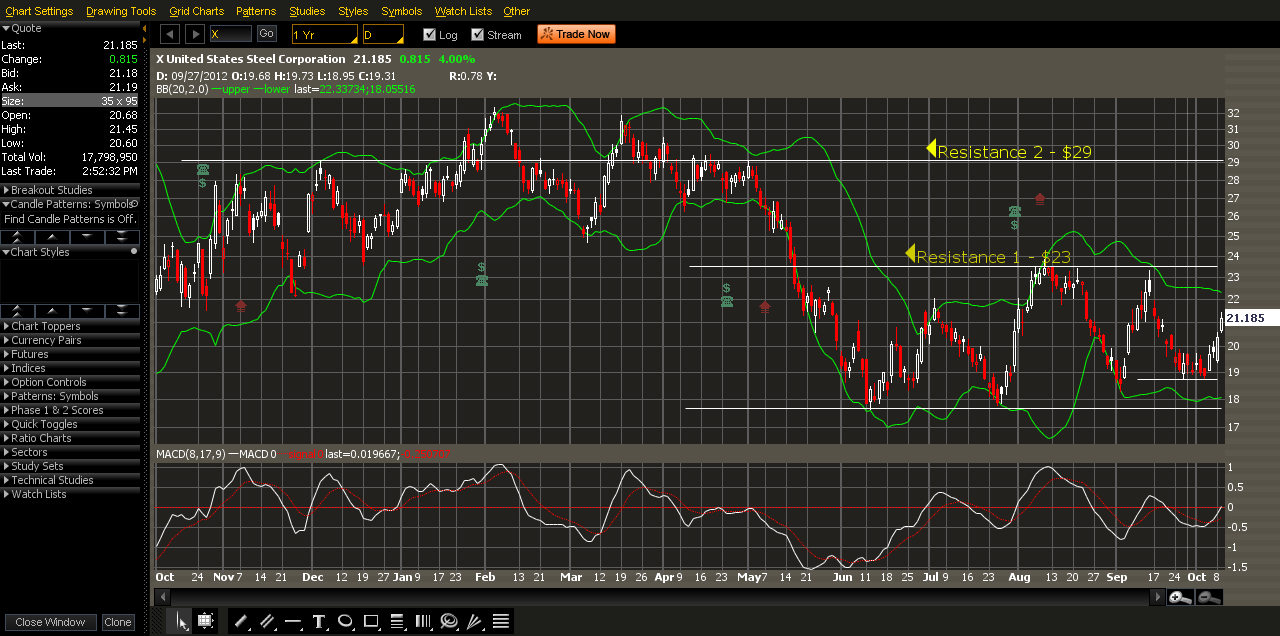Toggle the Stream checkbox
Image resolution: width=1280 pixels, height=636 pixels.
click(x=478, y=34)
